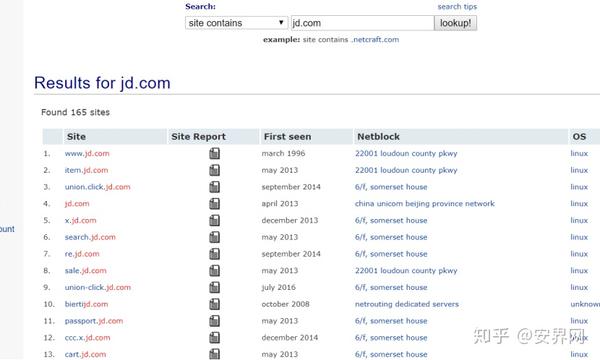Click linux OS link for www.jd.com
600x360 pixels.
pos(579,153)
